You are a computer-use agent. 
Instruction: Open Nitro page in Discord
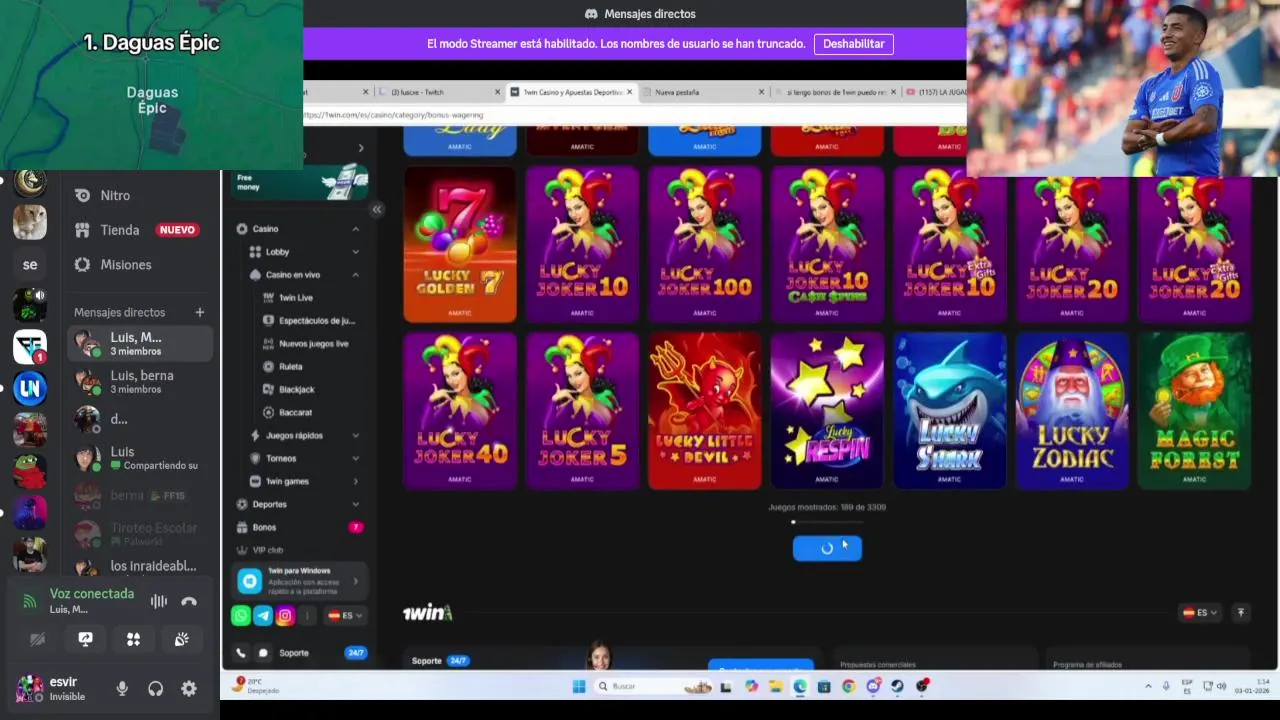[141, 196]
